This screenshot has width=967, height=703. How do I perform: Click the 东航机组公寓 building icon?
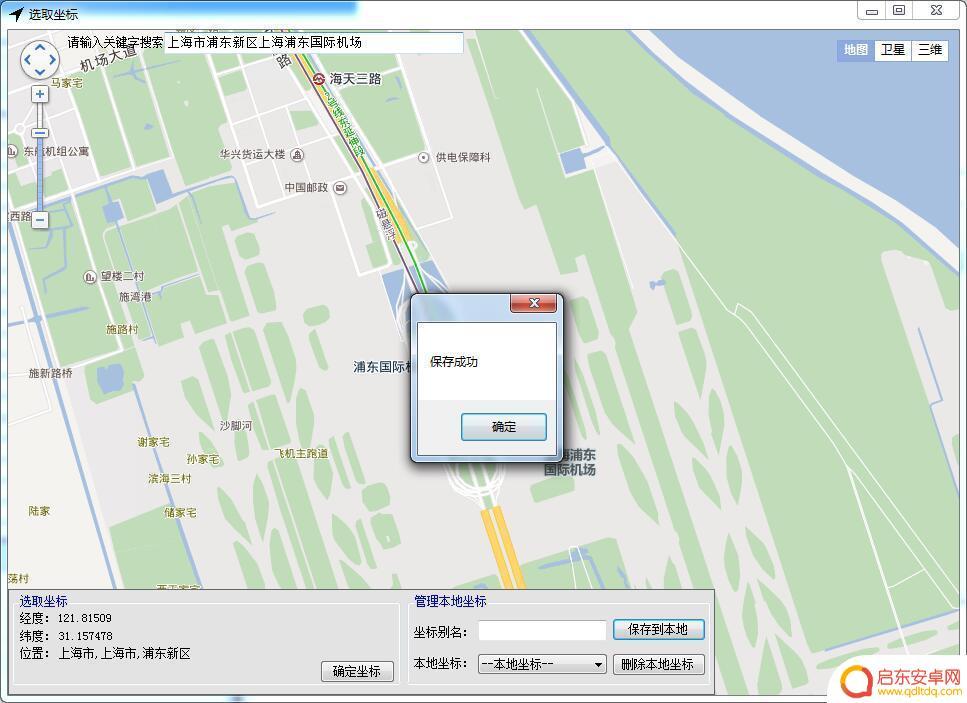click(x=12, y=150)
